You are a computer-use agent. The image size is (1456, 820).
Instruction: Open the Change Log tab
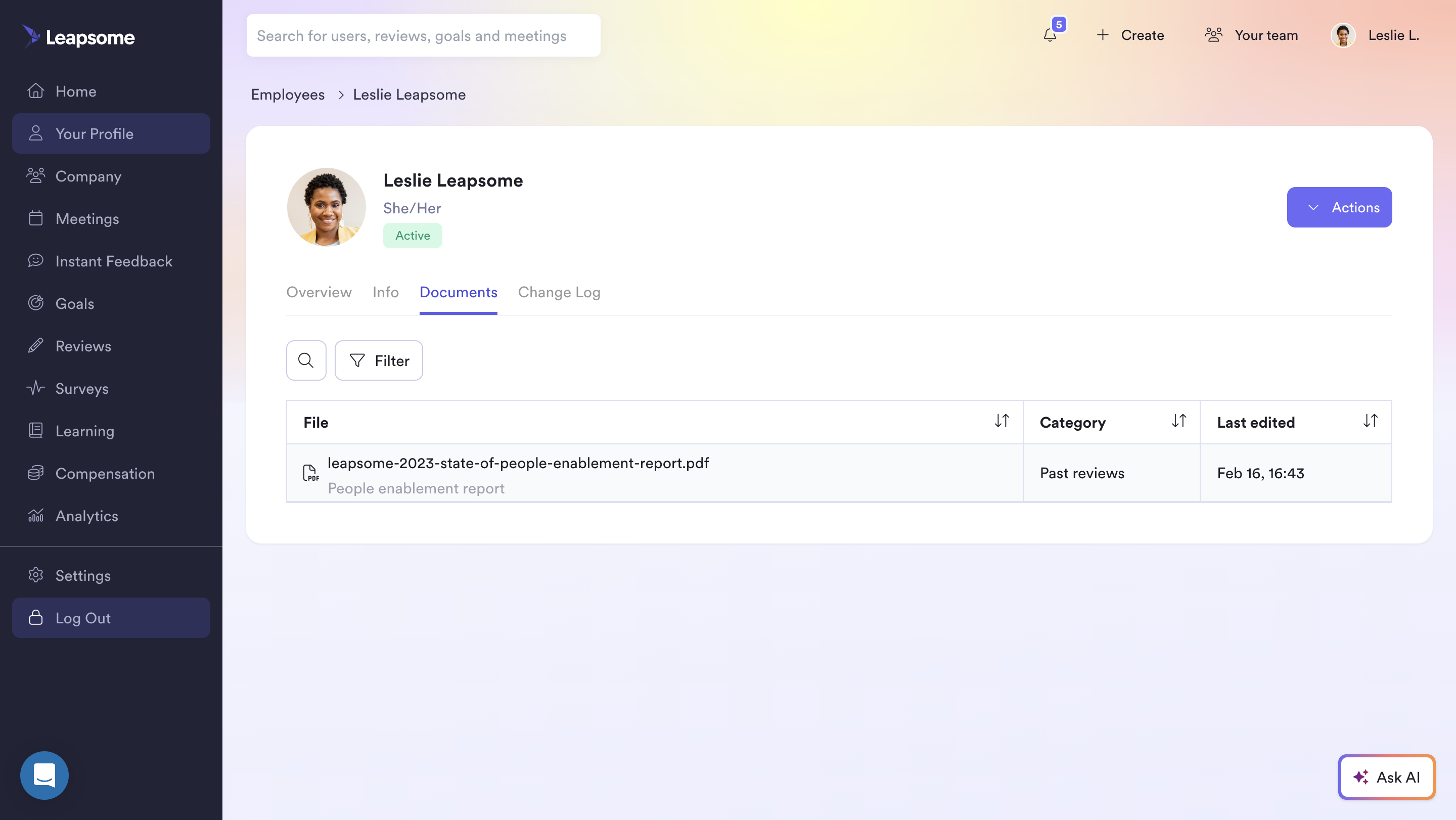tap(559, 292)
